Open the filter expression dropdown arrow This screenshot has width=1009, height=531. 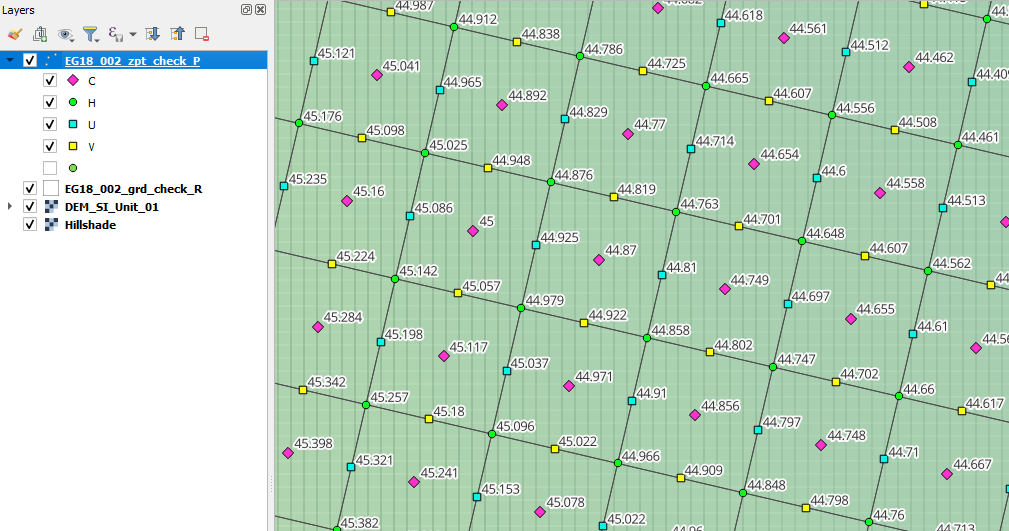[132, 35]
